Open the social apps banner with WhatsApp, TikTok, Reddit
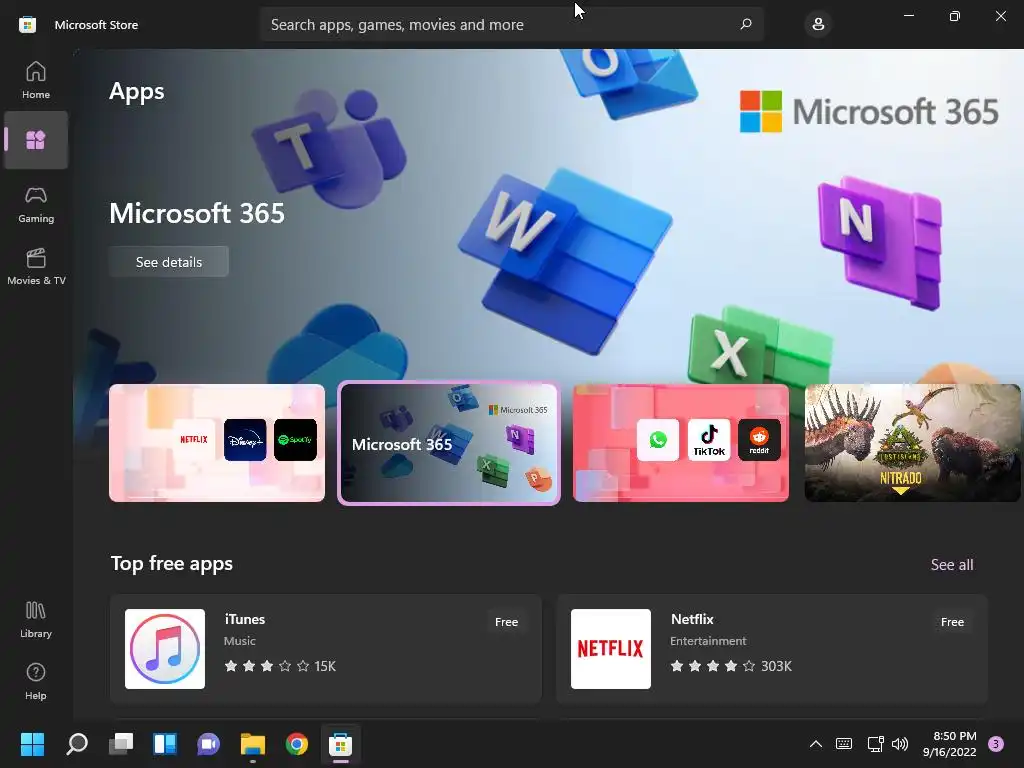This screenshot has height=768, width=1024. (x=680, y=443)
